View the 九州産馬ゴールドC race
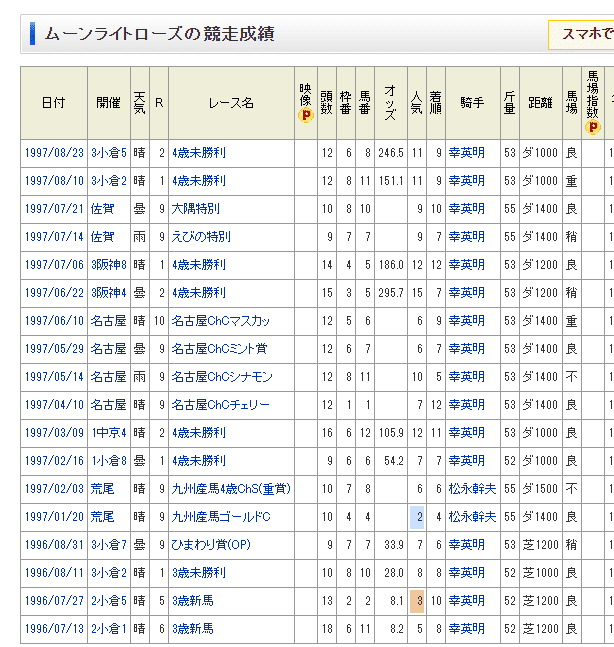 (221, 517)
